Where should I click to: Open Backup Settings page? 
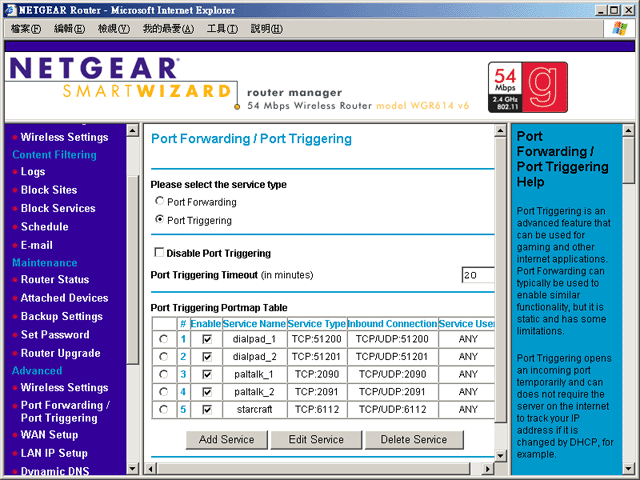click(x=62, y=316)
